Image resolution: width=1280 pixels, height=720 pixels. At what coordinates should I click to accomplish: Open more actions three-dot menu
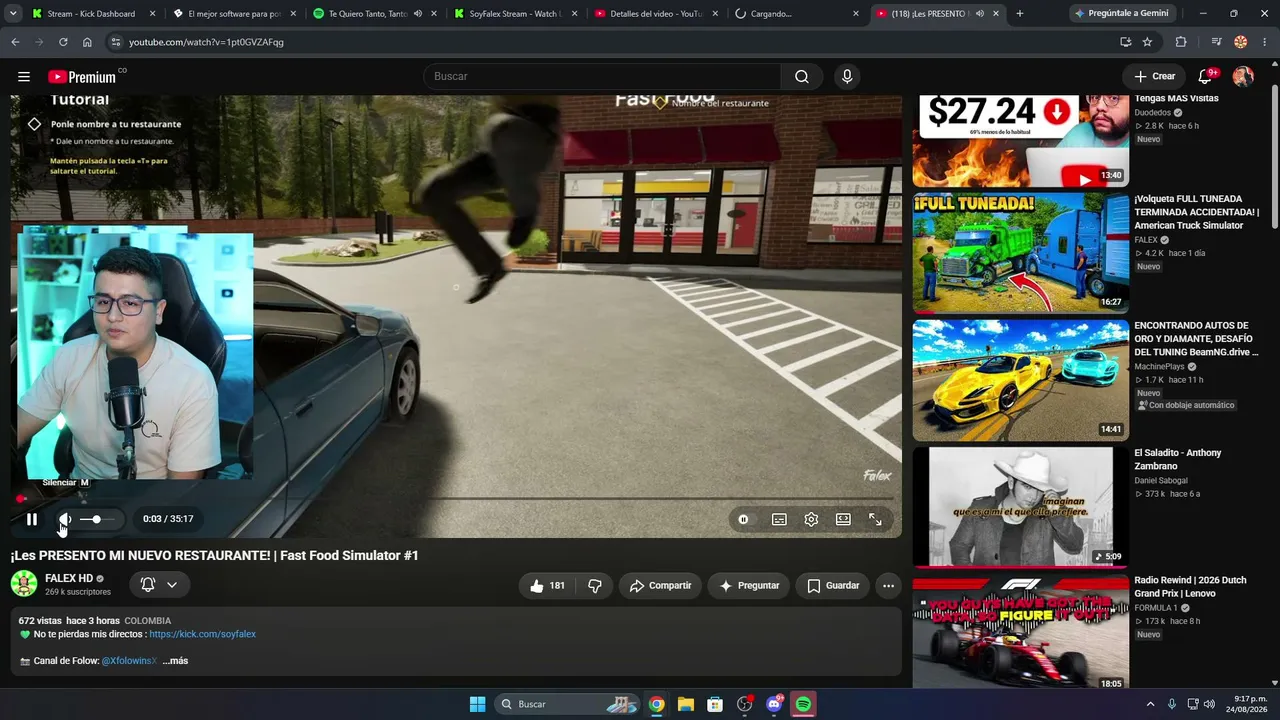pos(888,586)
